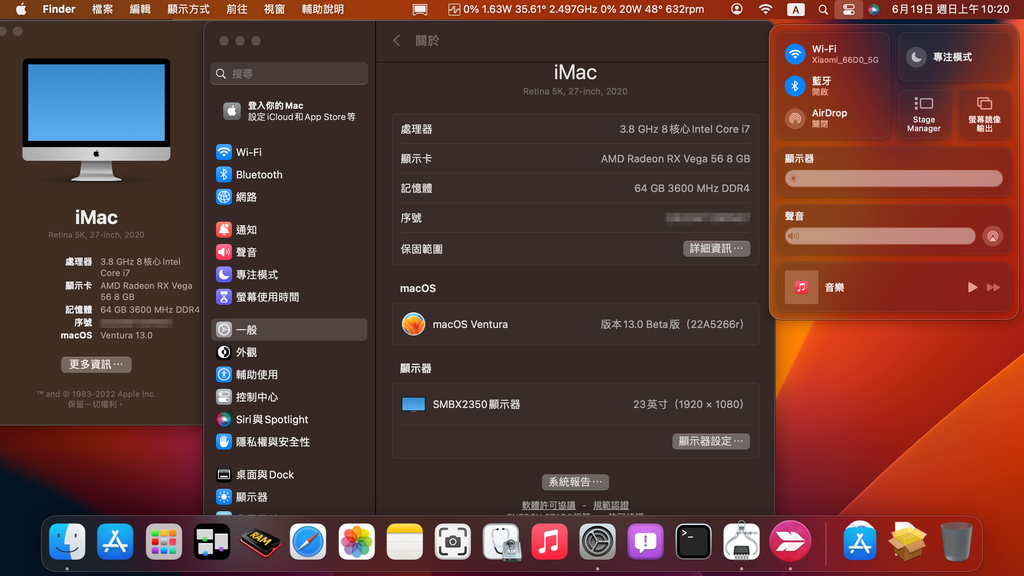
Task: Adjust the 顯示器 brightness slider
Action: pos(893,178)
